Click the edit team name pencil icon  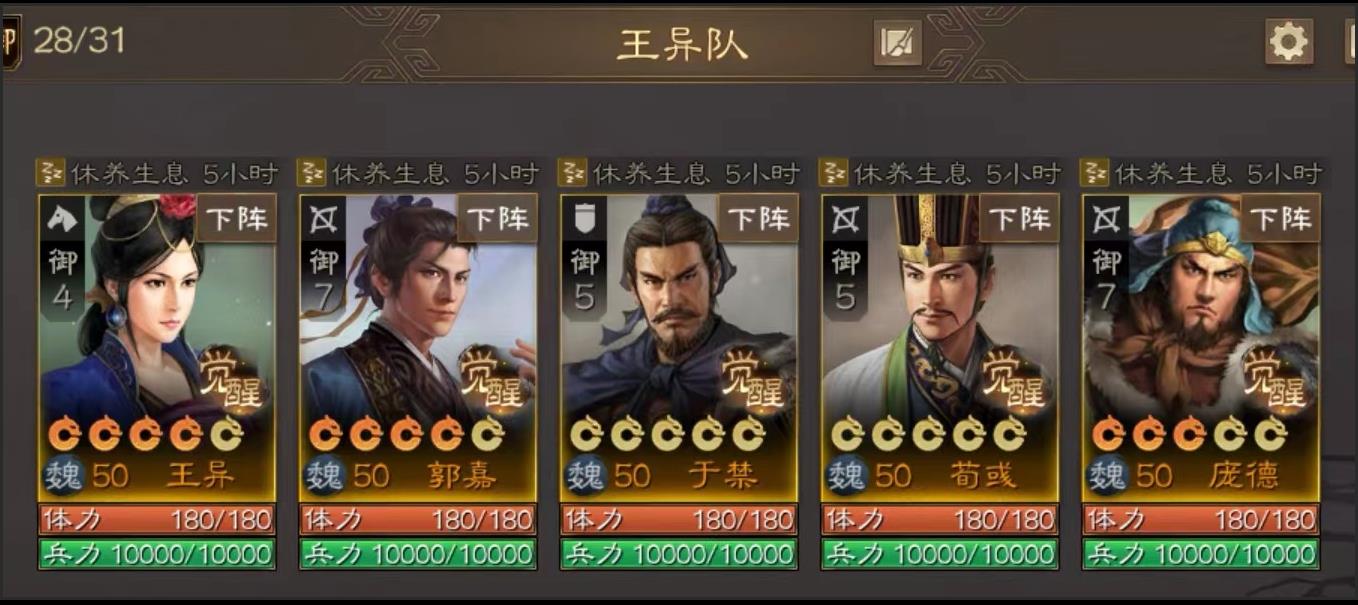(897, 43)
